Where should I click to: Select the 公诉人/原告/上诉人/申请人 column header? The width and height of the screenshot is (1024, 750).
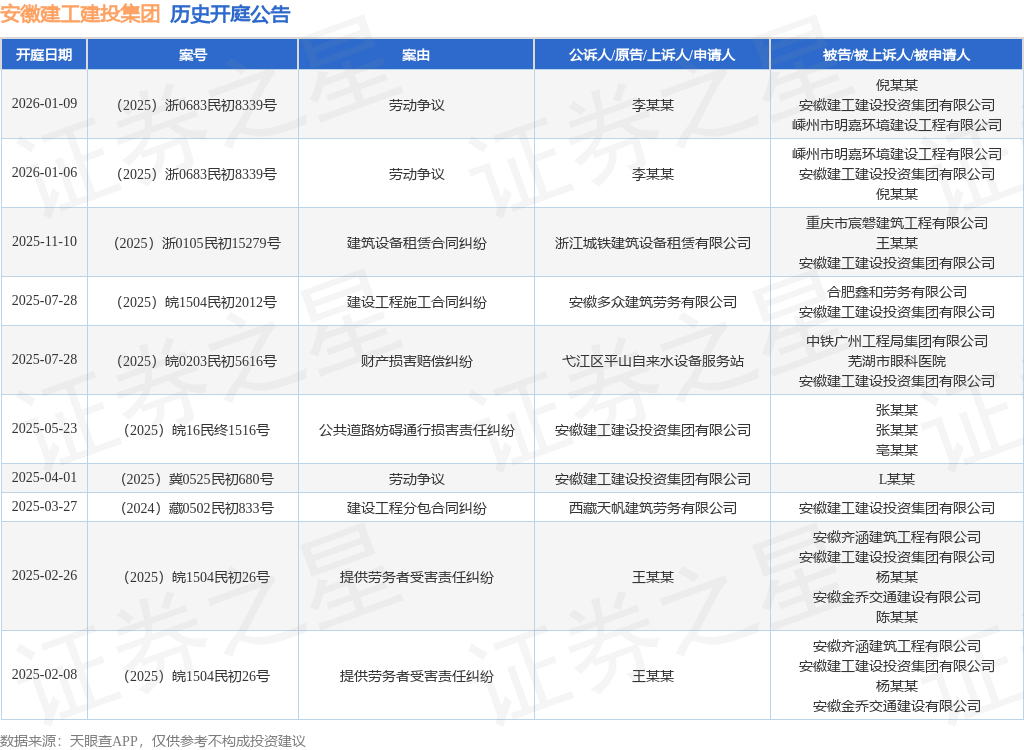coord(652,55)
